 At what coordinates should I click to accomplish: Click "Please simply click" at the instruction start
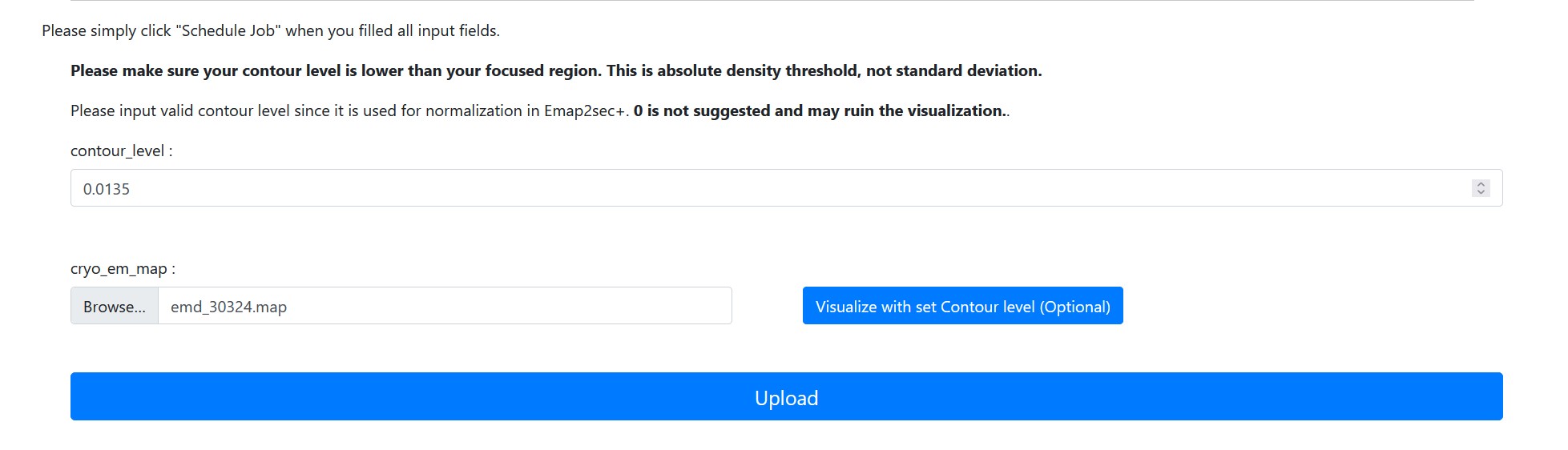click(106, 30)
